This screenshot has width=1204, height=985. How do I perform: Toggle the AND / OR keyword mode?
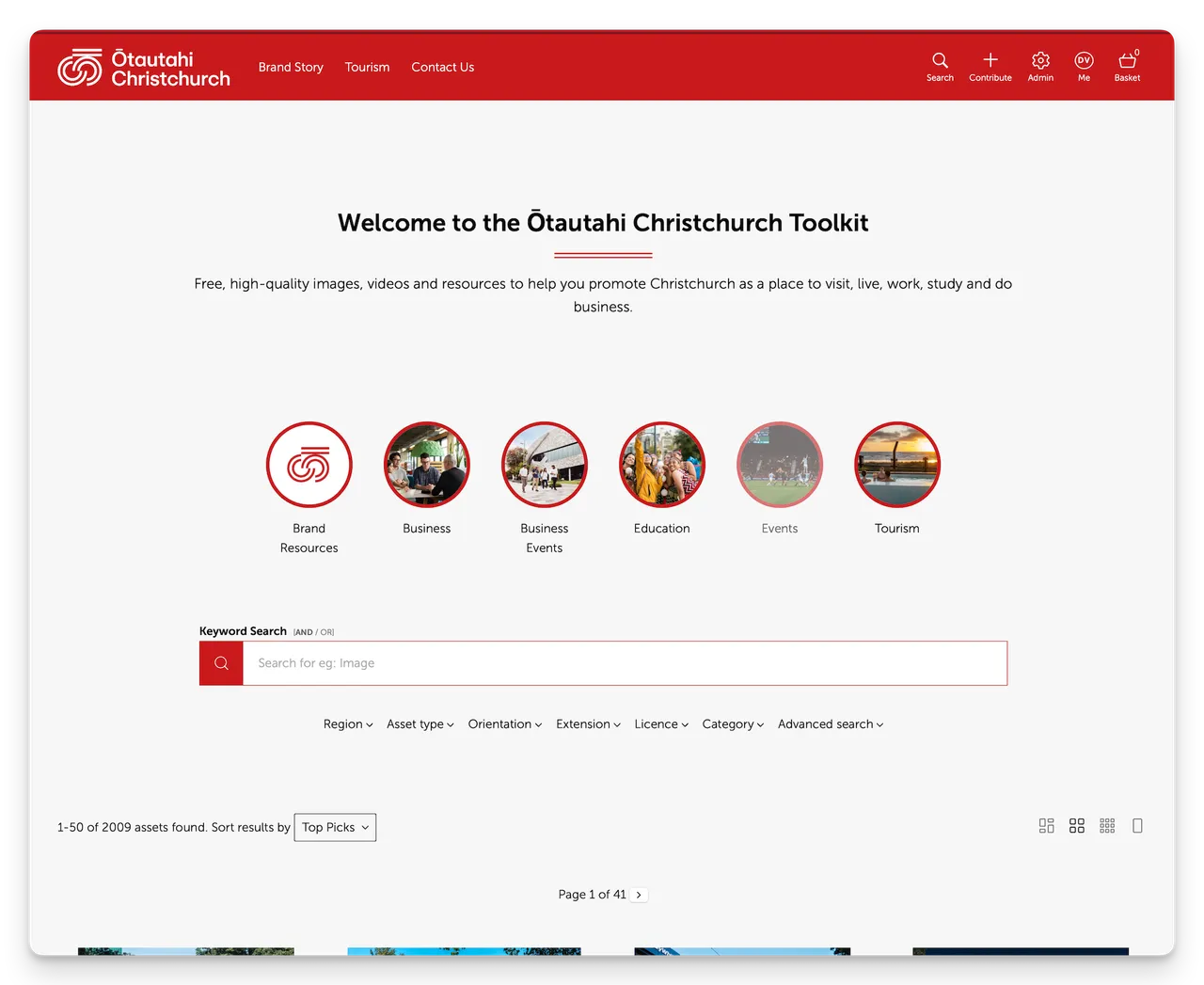(313, 632)
